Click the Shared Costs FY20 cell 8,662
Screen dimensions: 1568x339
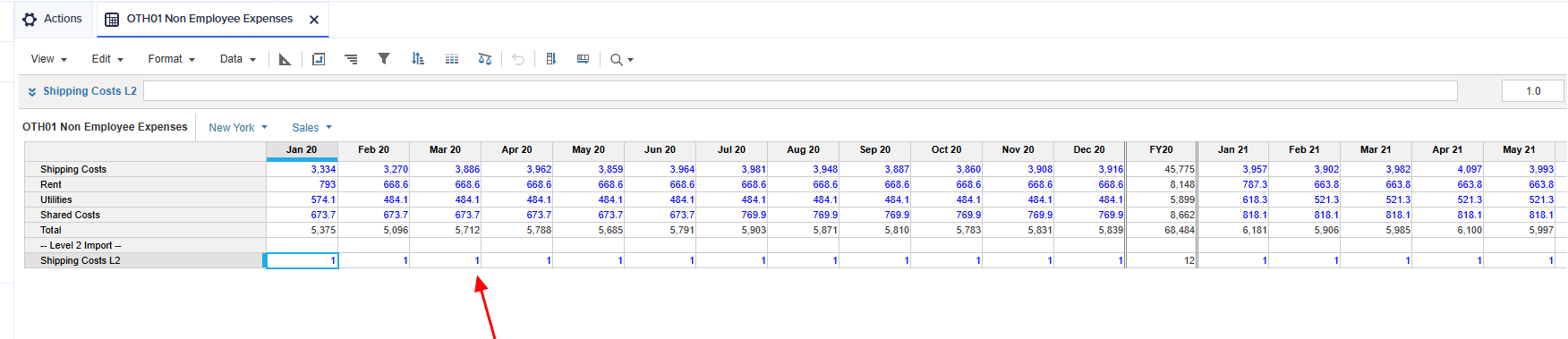[1161, 215]
